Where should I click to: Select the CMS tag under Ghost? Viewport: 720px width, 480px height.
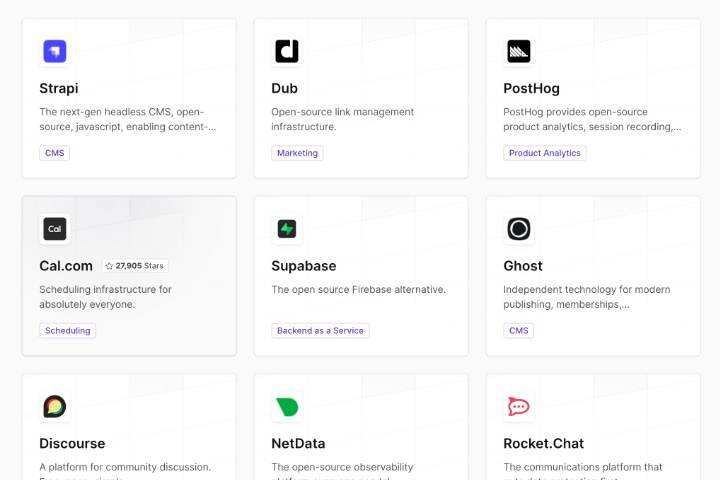518,330
